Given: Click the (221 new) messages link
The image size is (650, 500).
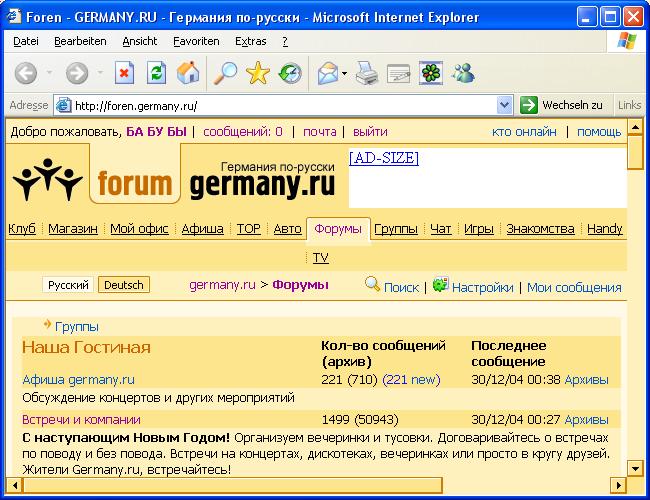Looking at the screenshot, I should pos(411,379).
